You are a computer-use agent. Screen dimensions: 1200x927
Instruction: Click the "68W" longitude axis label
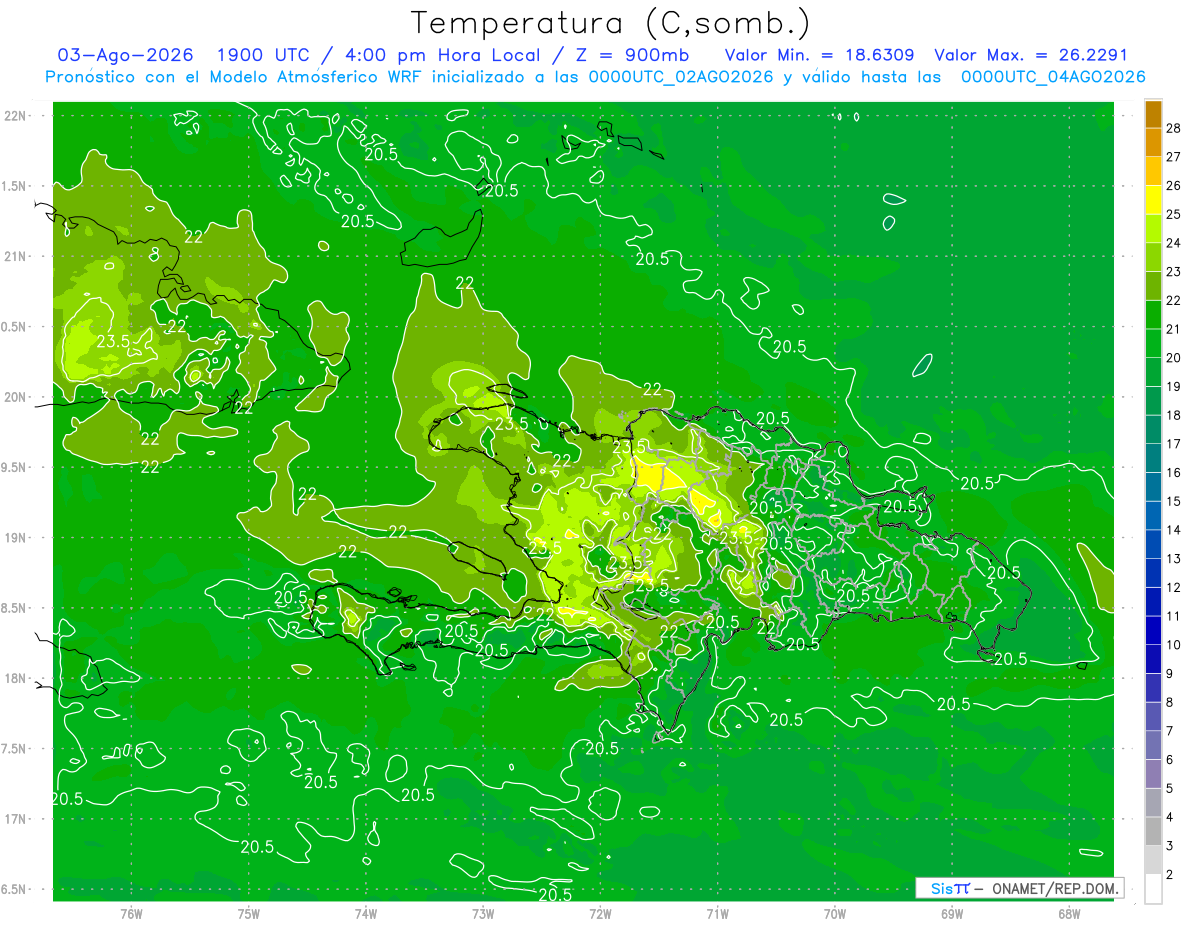pyautogui.click(x=1069, y=914)
